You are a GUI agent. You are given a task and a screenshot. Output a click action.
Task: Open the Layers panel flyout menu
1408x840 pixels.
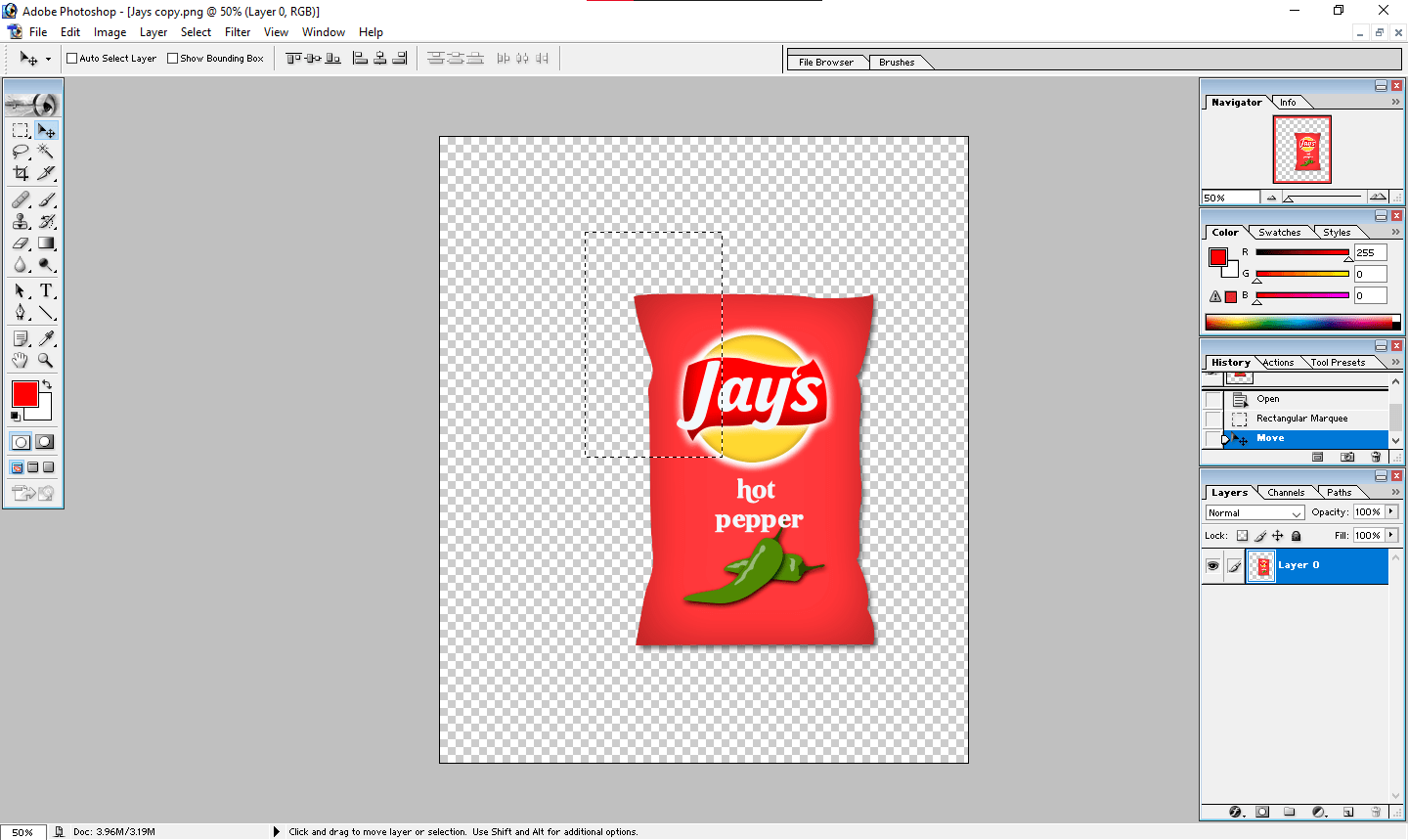(1395, 492)
